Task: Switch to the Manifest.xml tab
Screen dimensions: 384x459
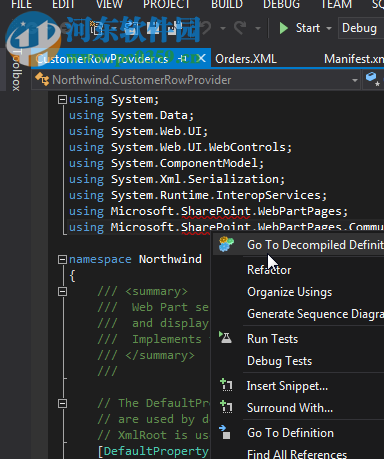Action: (354, 59)
